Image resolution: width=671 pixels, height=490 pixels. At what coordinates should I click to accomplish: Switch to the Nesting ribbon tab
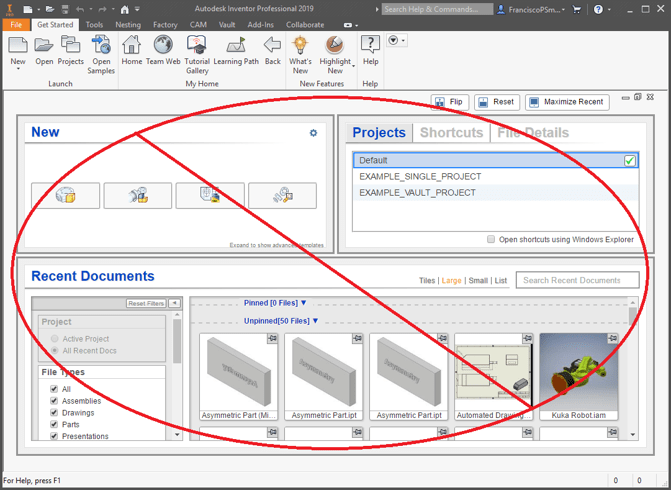point(128,25)
